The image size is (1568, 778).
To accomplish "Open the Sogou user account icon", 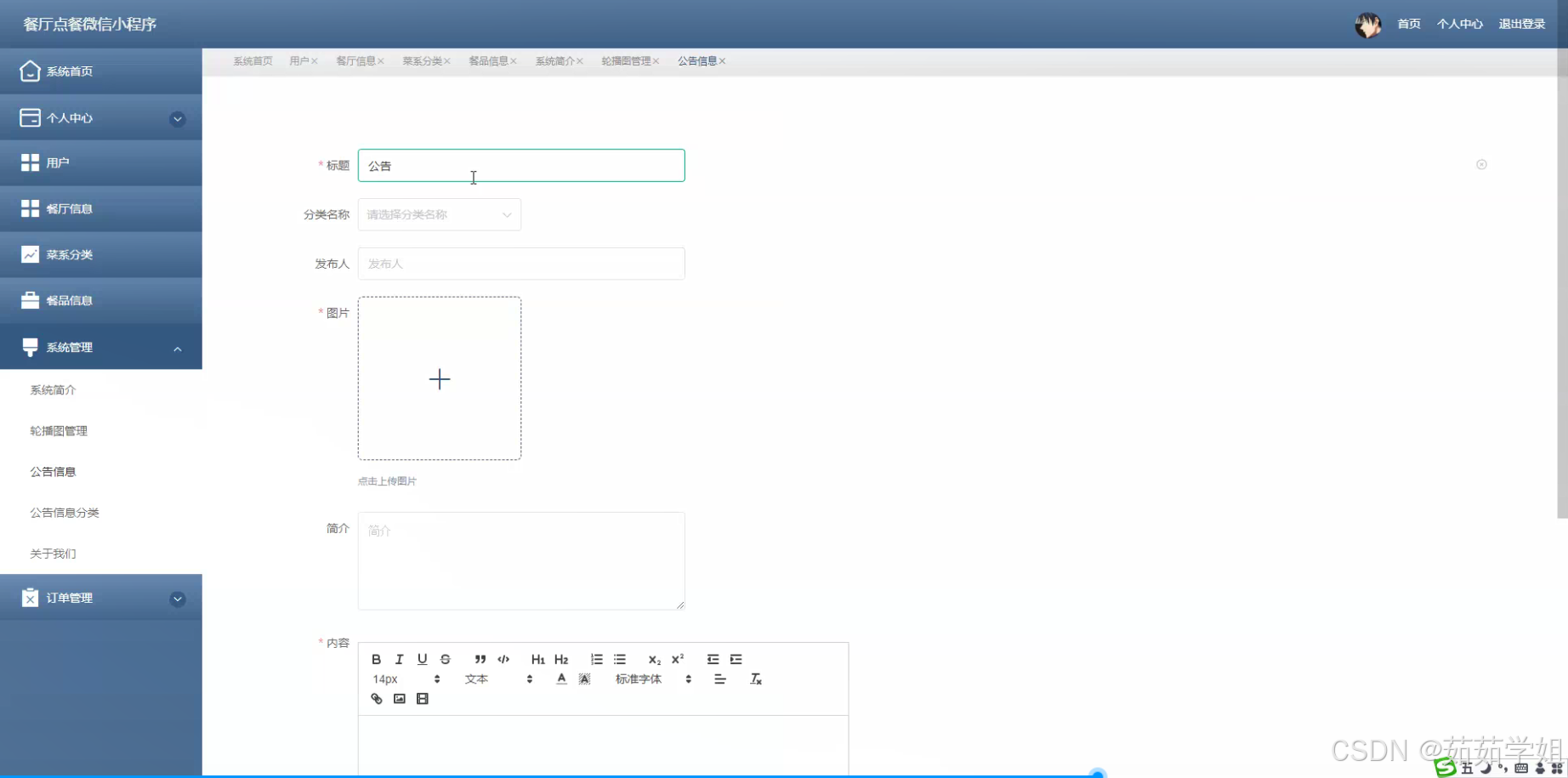I will click(x=1540, y=768).
